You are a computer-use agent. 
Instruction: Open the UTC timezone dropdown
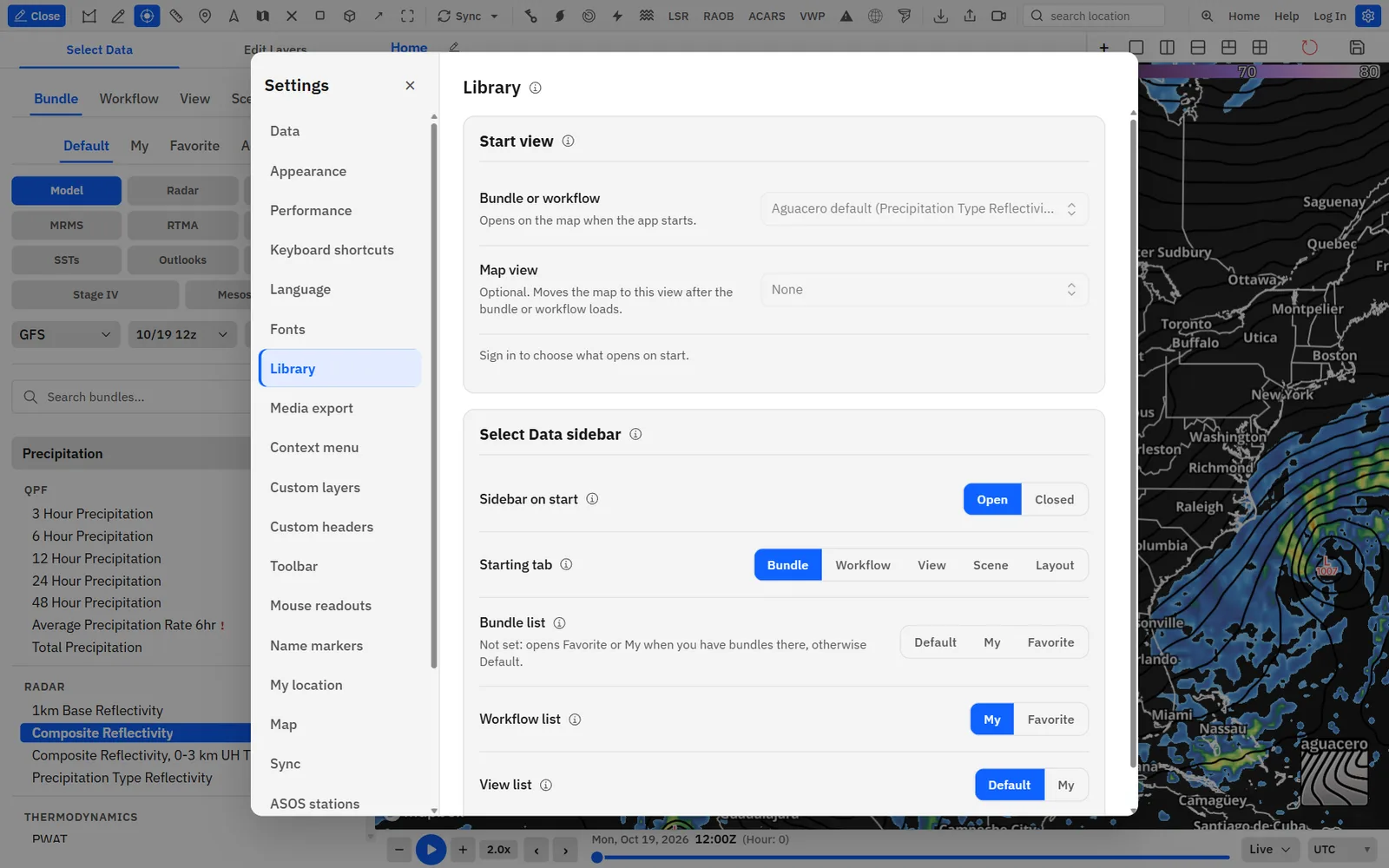1341,849
